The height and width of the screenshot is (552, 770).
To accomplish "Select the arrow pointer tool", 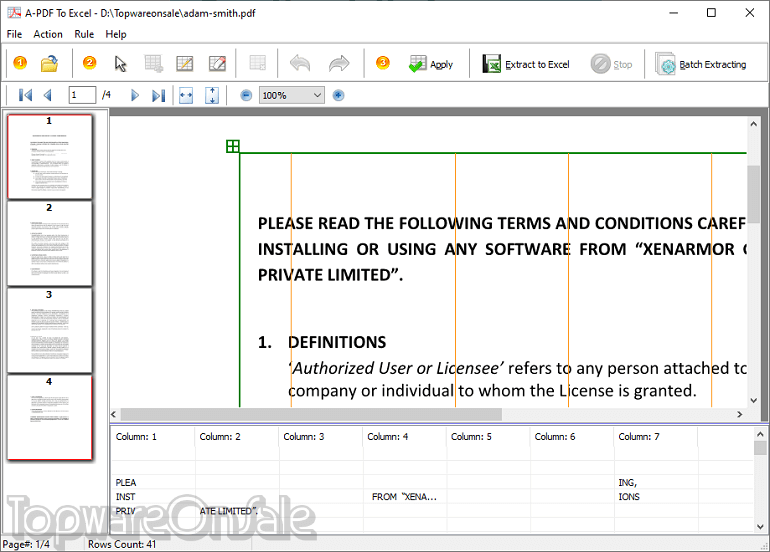I will pyautogui.click(x=120, y=64).
